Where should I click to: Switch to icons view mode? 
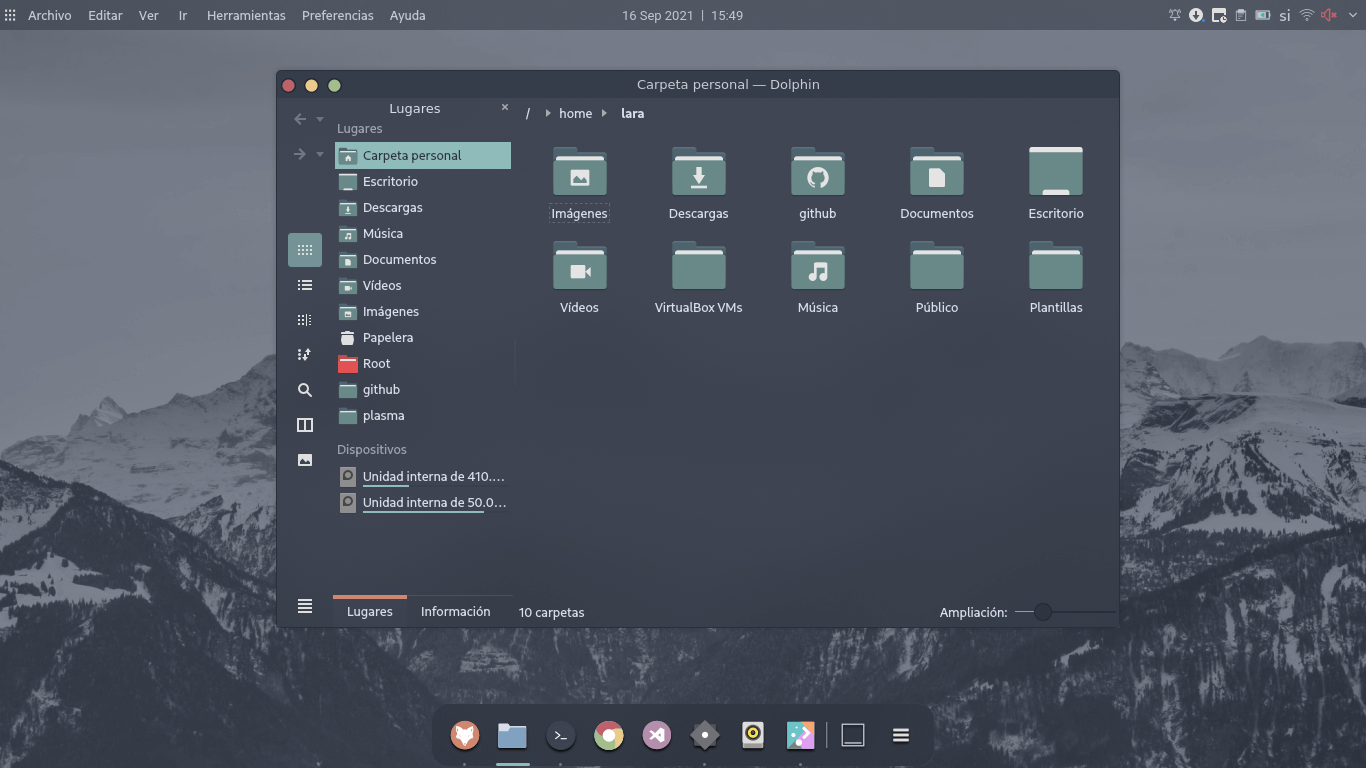coord(305,250)
